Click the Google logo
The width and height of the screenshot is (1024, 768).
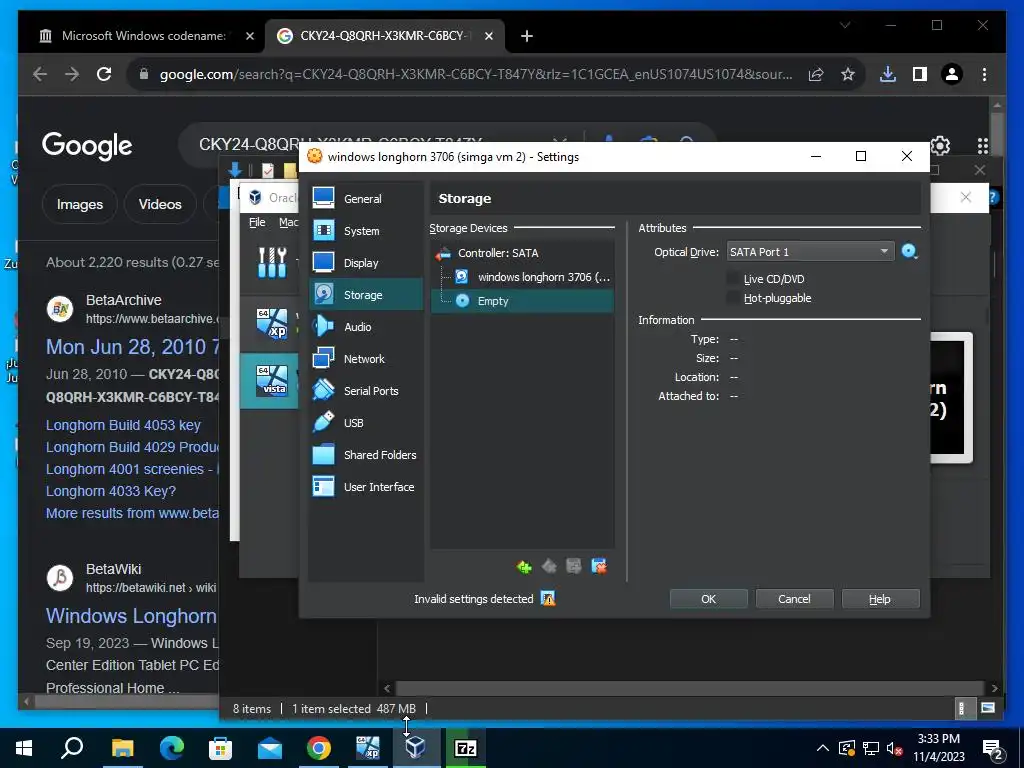pos(87,145)
